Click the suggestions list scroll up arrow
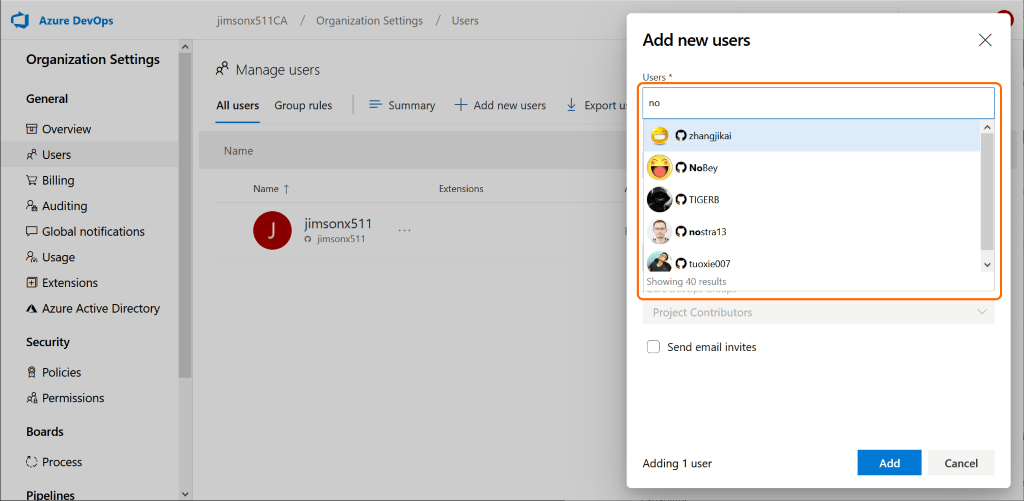 (987, 127)
